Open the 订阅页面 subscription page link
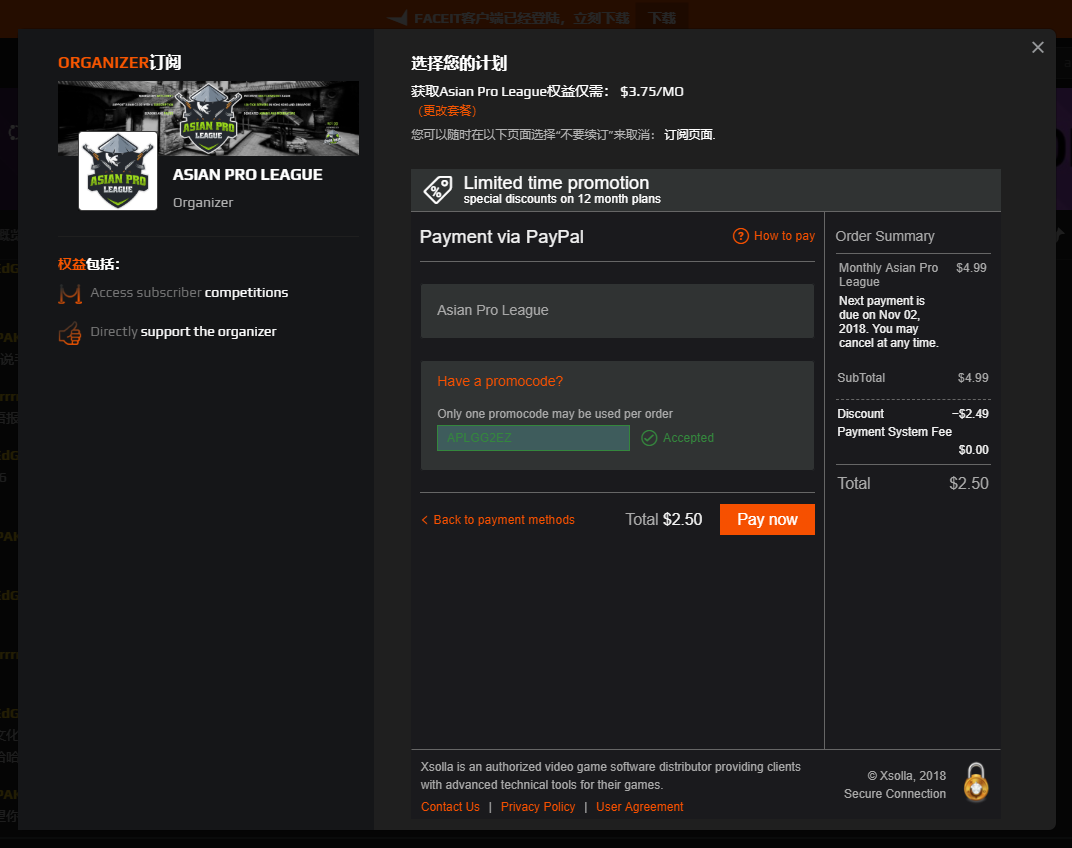 tap(689, 135)
